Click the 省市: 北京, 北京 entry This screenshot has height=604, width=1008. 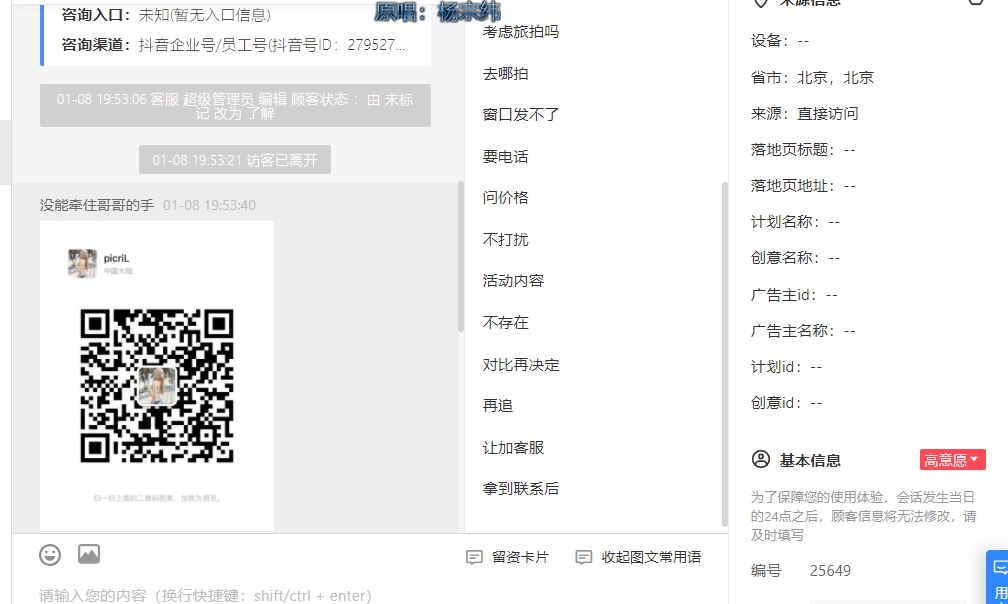(x=812, y=78)
